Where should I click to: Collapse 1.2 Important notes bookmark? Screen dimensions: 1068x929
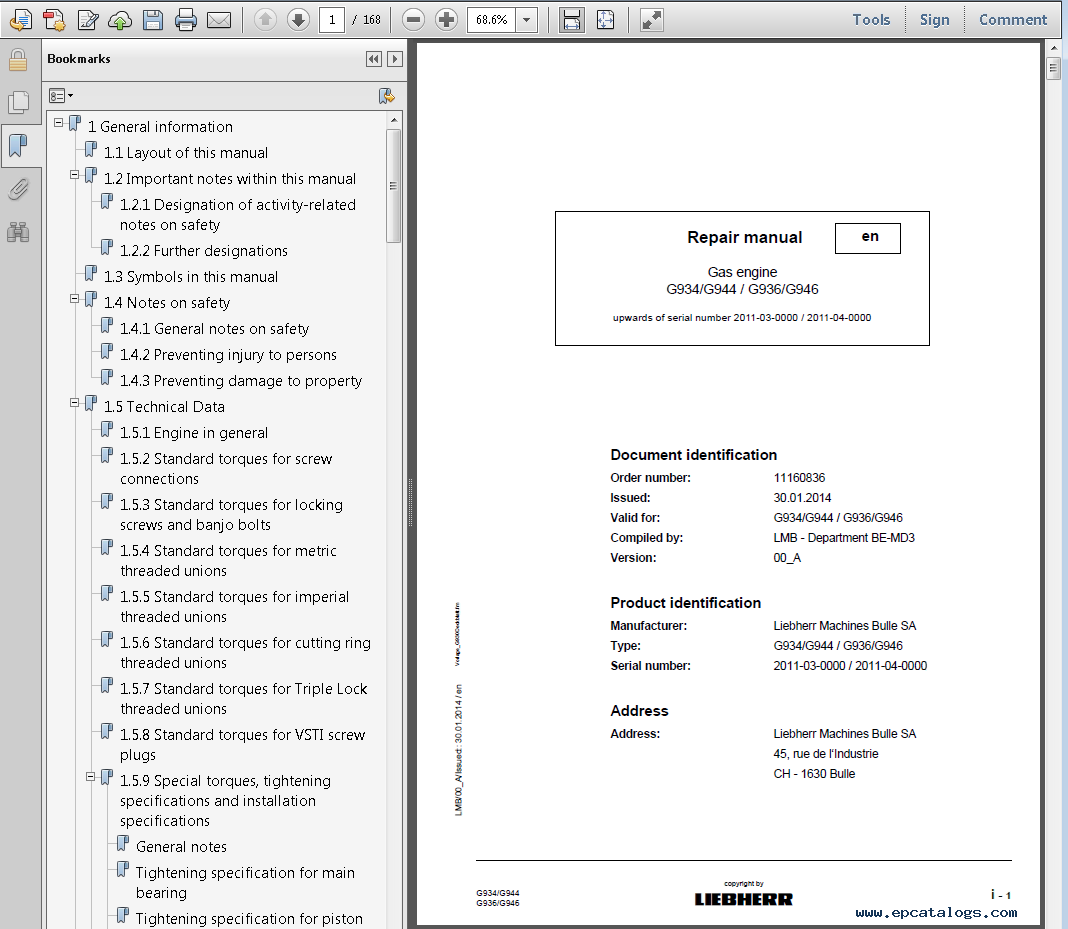pyautogui.click(x=75, y=175)
